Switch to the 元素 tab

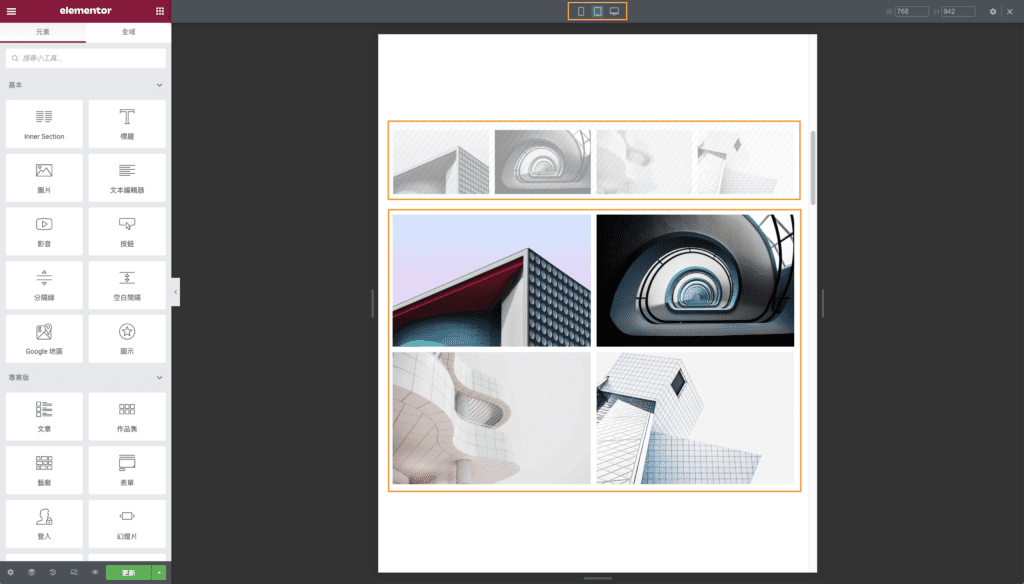pos(42,32)
